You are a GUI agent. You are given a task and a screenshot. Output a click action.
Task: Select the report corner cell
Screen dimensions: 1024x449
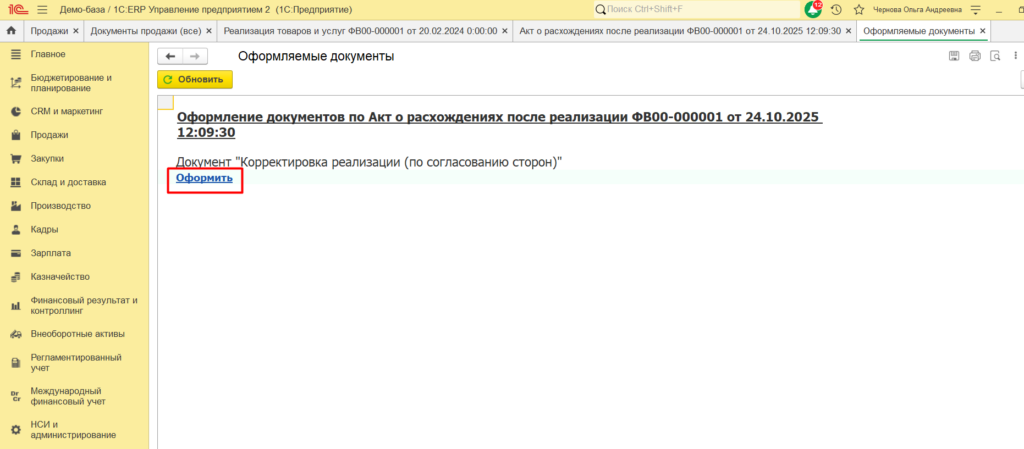click(166, 102)
